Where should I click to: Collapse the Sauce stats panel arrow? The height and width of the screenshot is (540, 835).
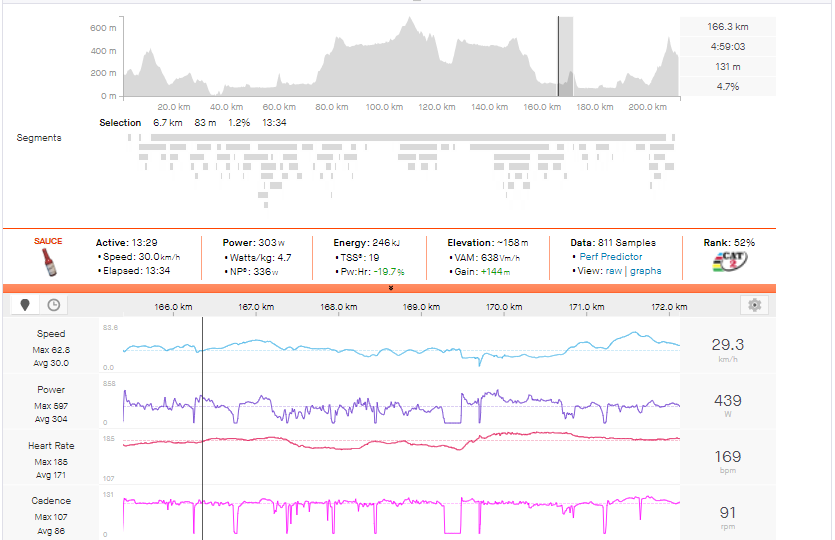[x=391, y=288]
